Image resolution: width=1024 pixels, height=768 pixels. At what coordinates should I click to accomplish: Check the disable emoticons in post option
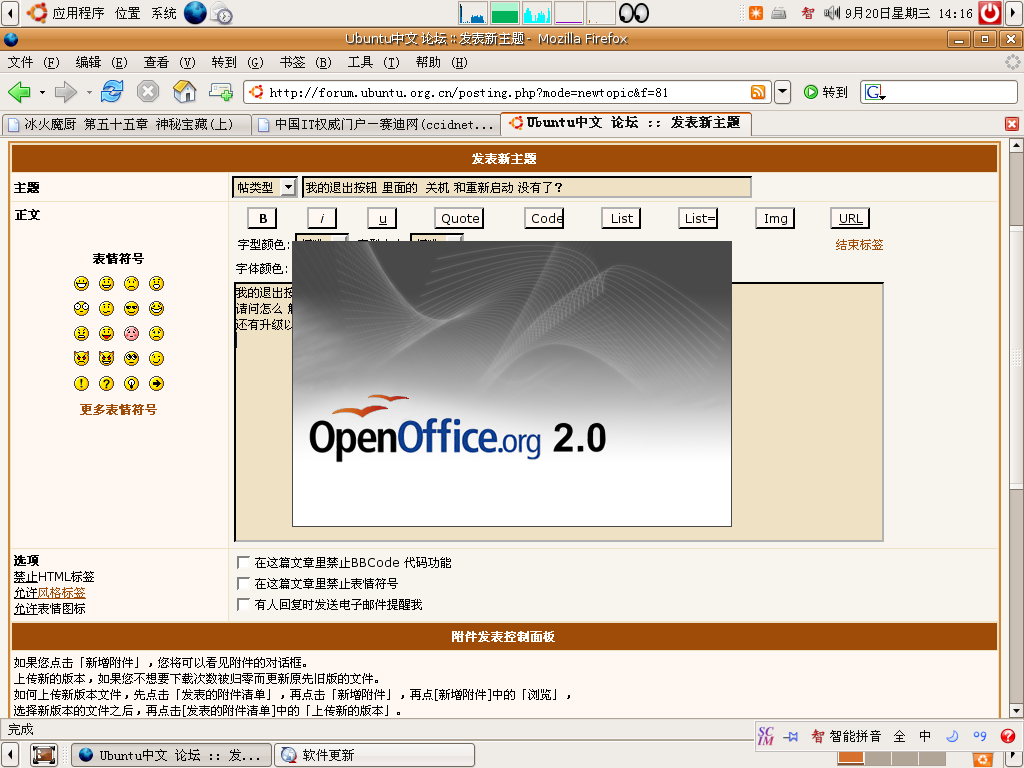click(x=243, y=583)
